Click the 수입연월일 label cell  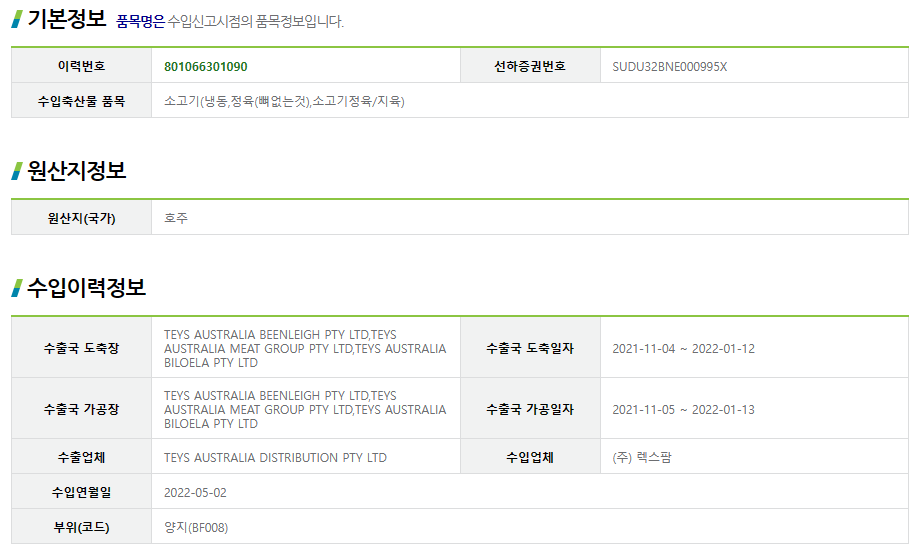pyautogui.click(x=81, y=492)
